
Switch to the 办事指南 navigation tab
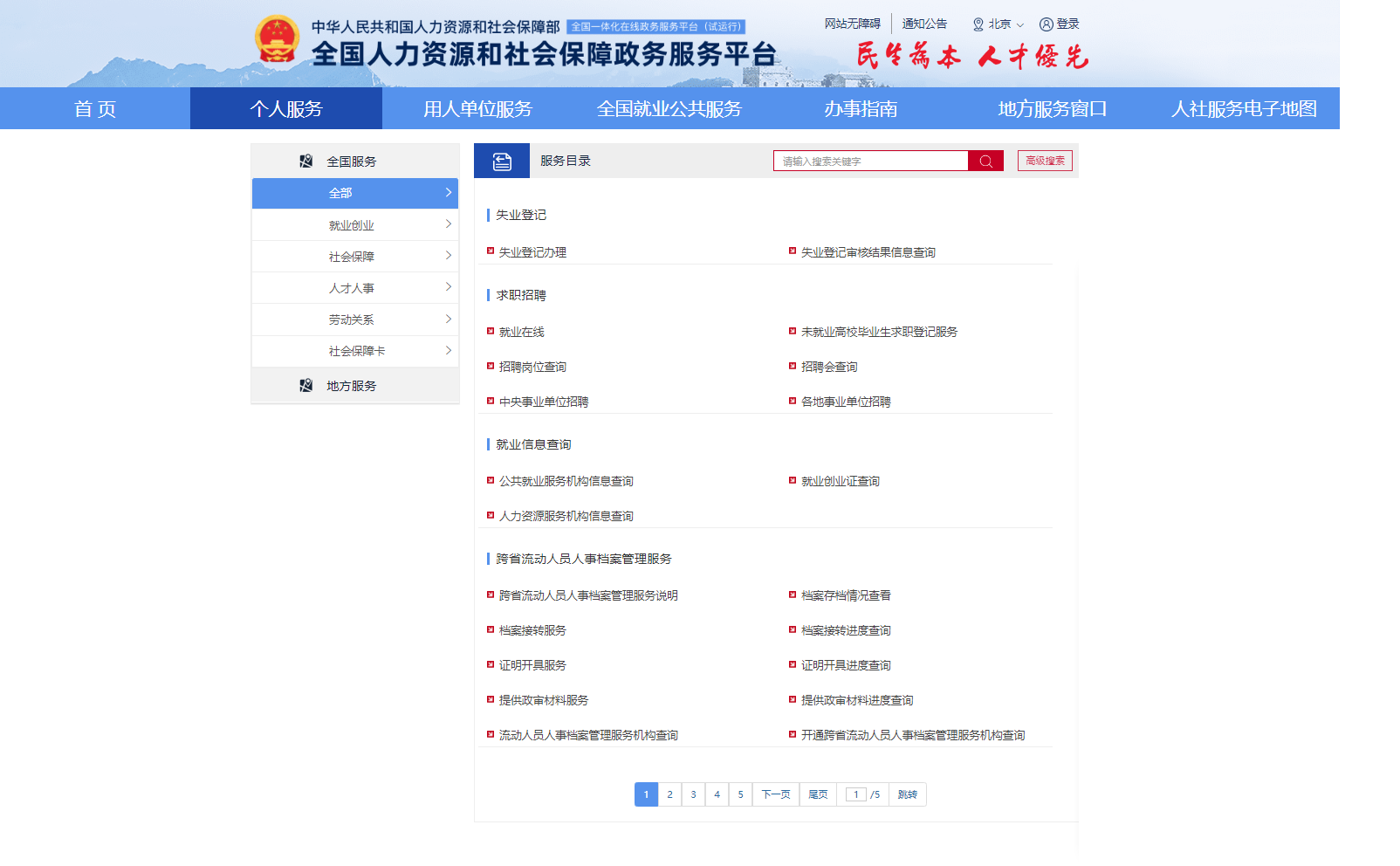pyautogui.click(x=861, y=109)
